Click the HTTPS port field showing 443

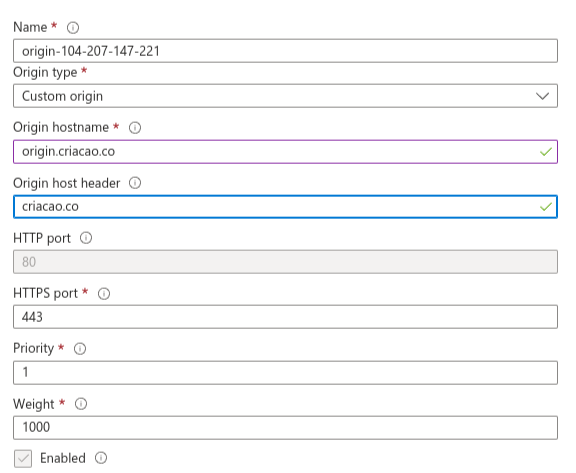285,317
